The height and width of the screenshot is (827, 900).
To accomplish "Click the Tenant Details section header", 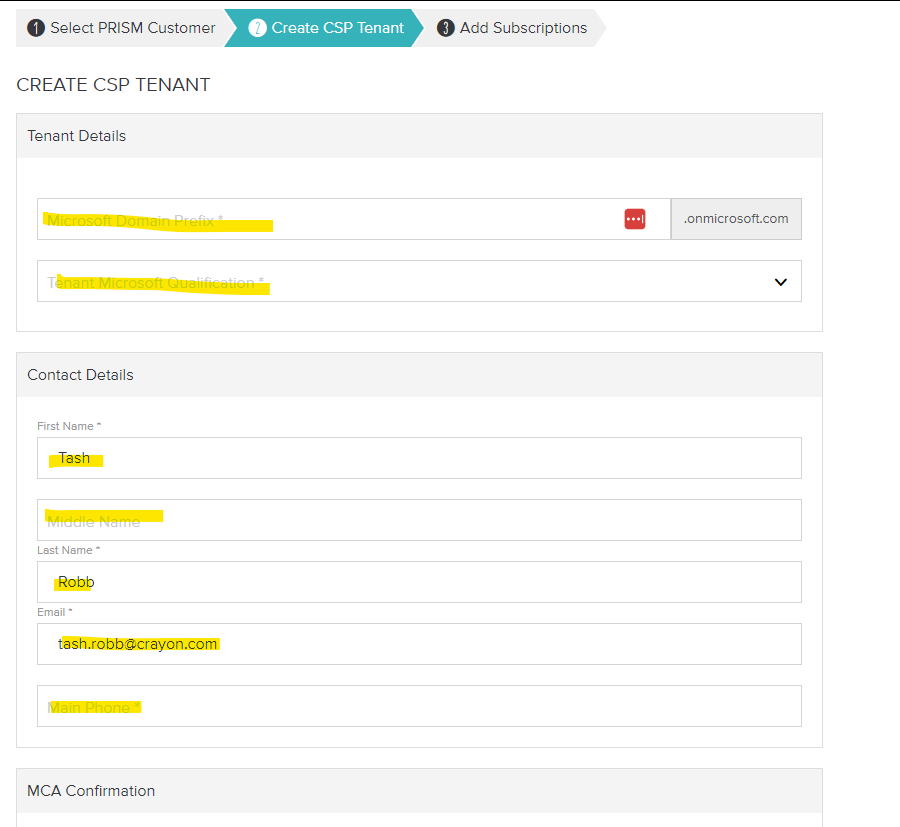I will click(76, 136).
